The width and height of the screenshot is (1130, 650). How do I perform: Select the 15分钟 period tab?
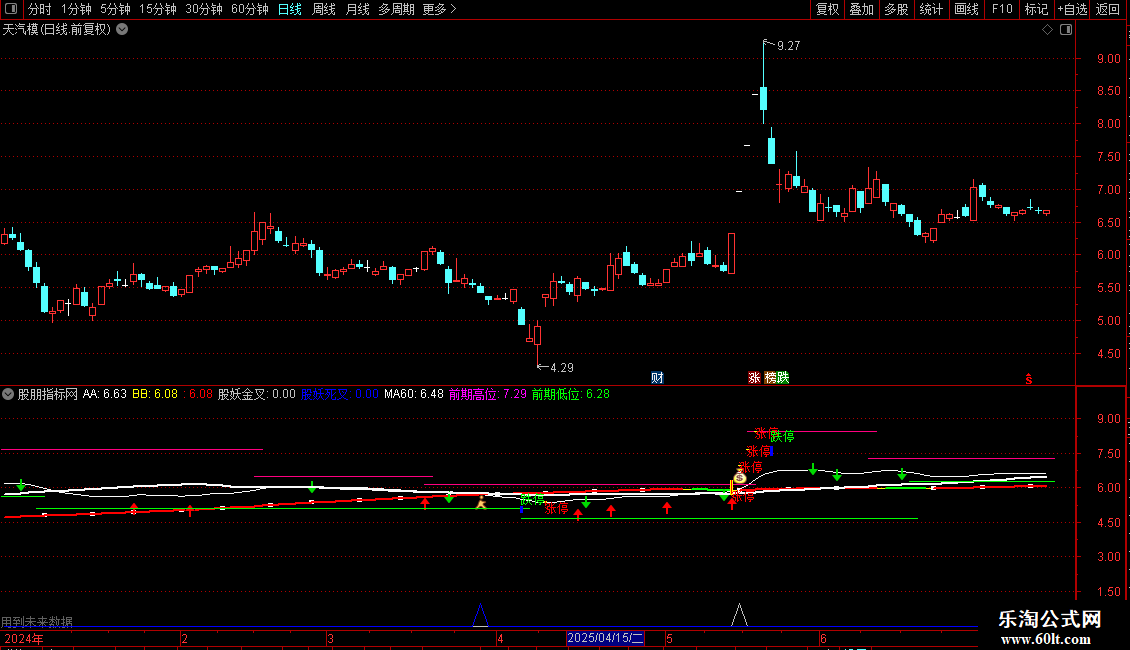point(158,9)
